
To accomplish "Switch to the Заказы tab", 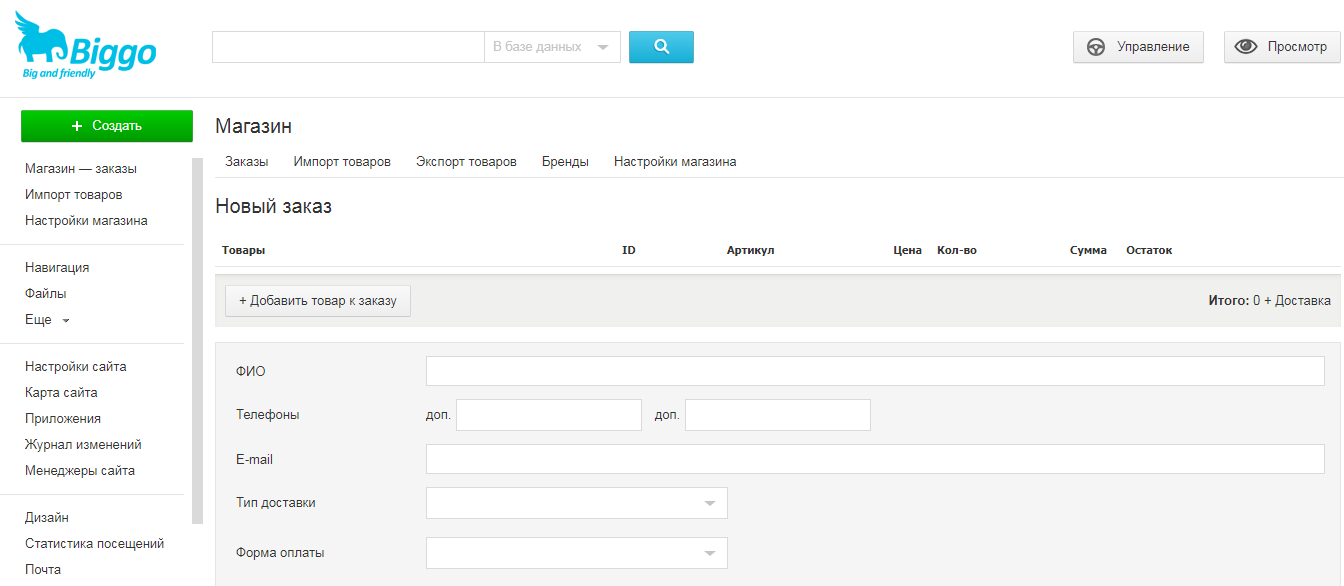I will 246,162.
